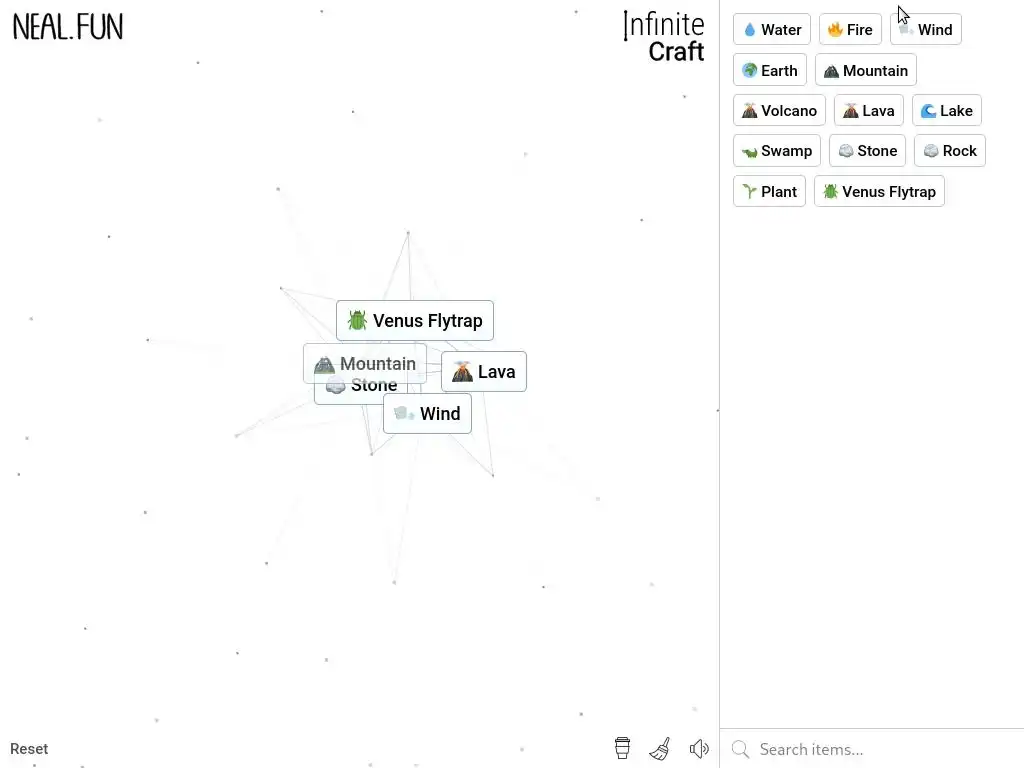
Task: Pick the Earth element from sidebar
Action: click(770, 71)
